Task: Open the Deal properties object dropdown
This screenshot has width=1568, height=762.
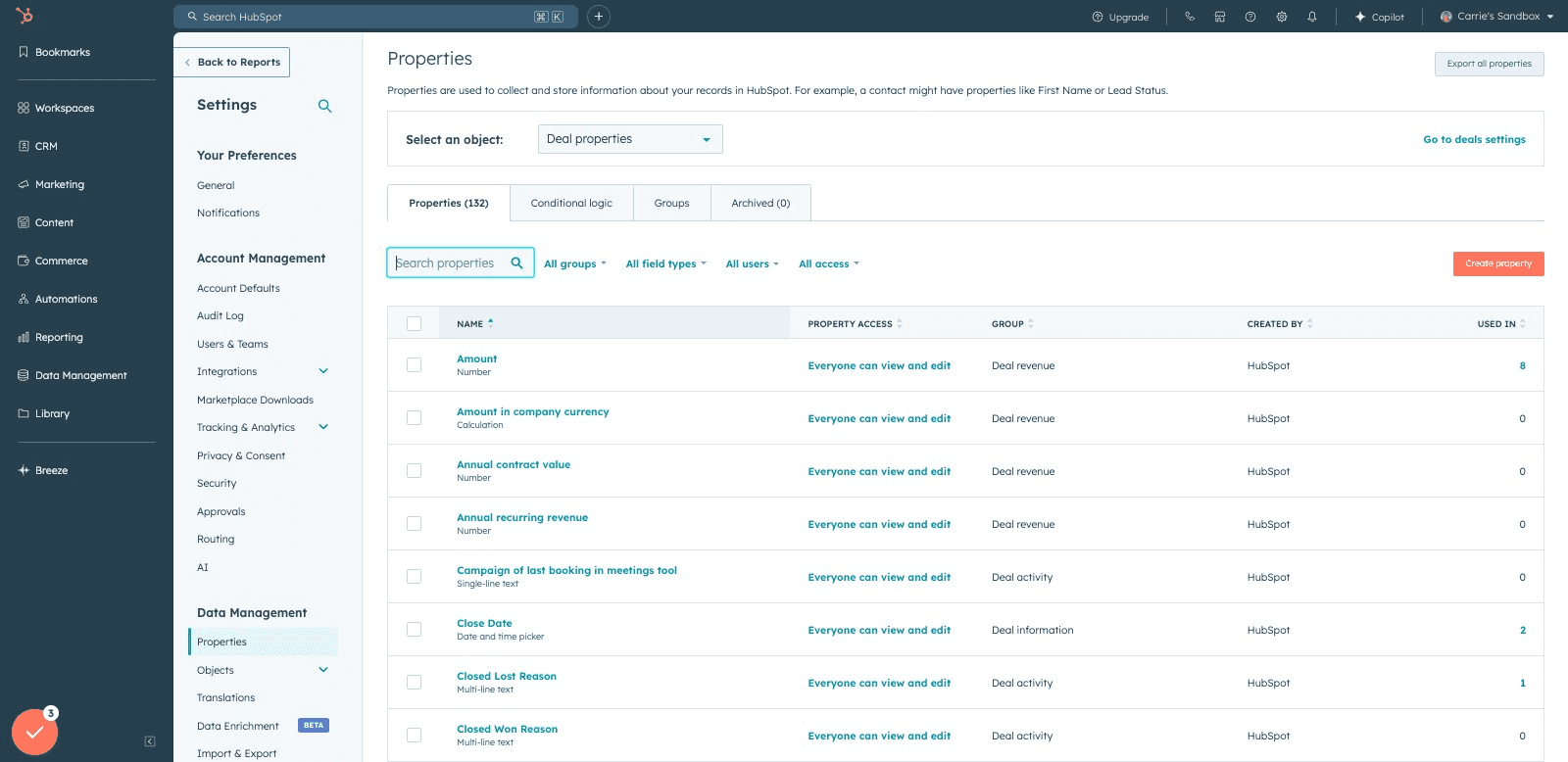Action: 630,139
